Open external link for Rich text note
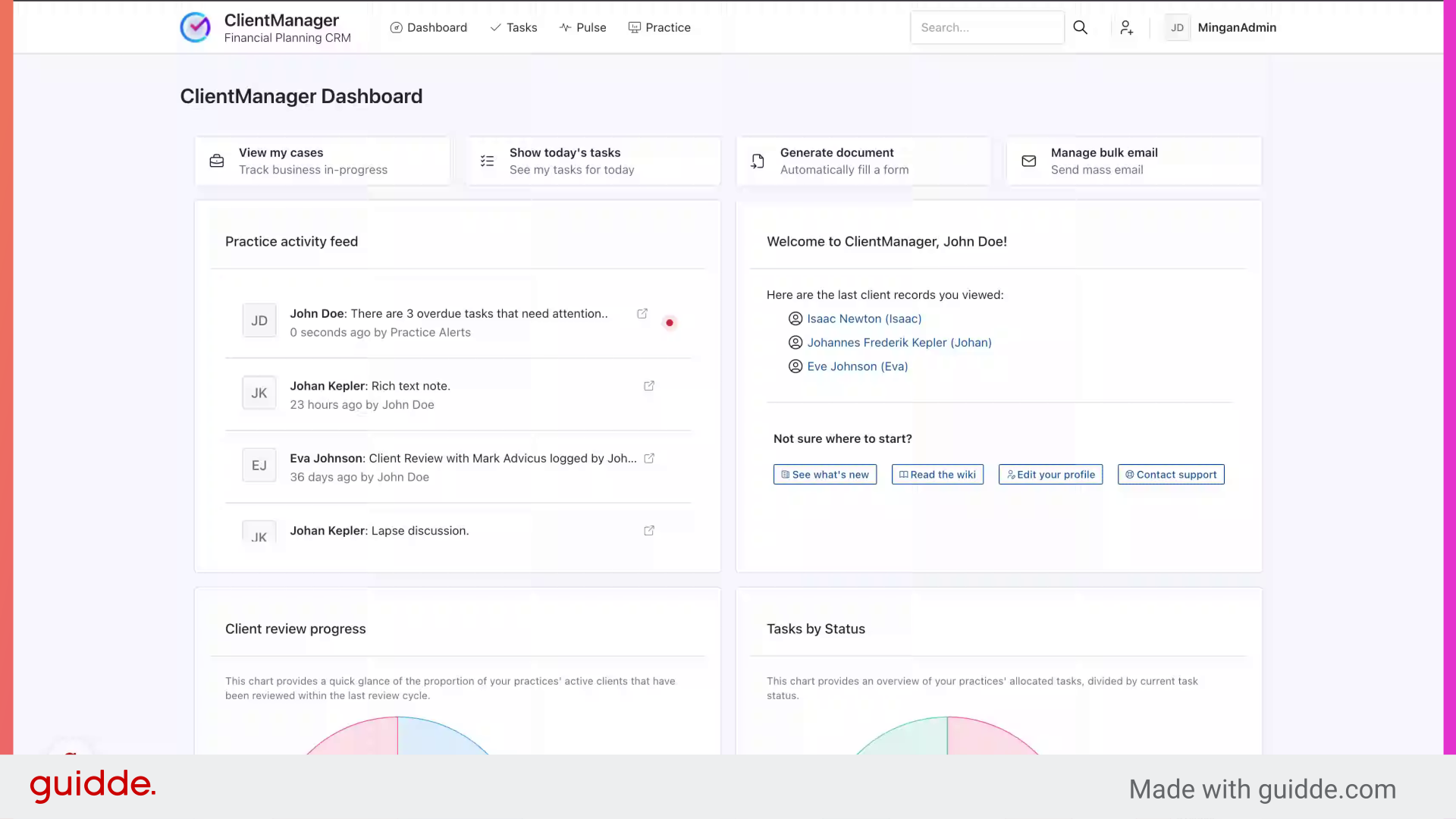This screenshot has height=819, width=1456. point(649,386)
